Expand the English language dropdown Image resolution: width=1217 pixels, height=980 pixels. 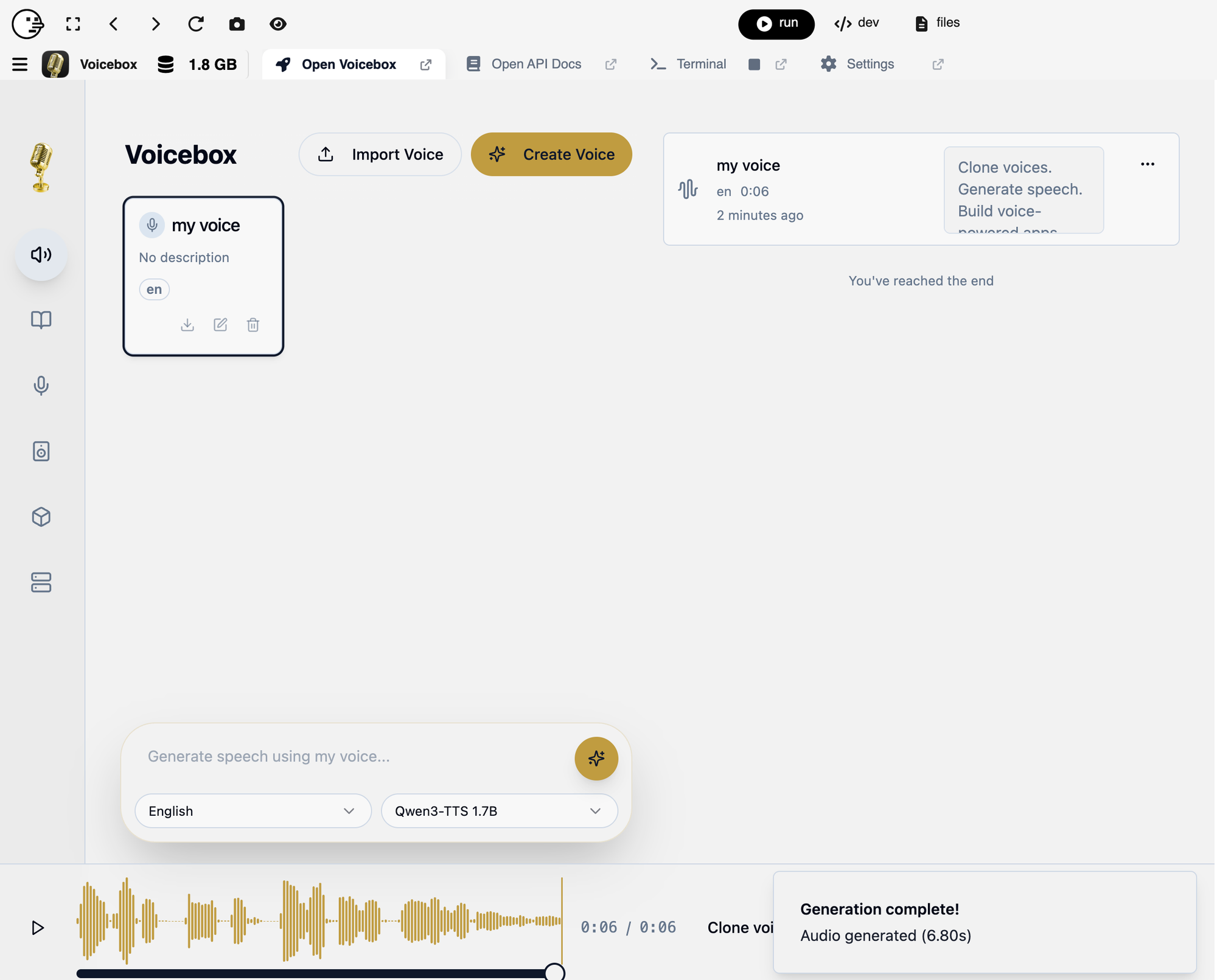pyautogui.click(x=253, y=811)
